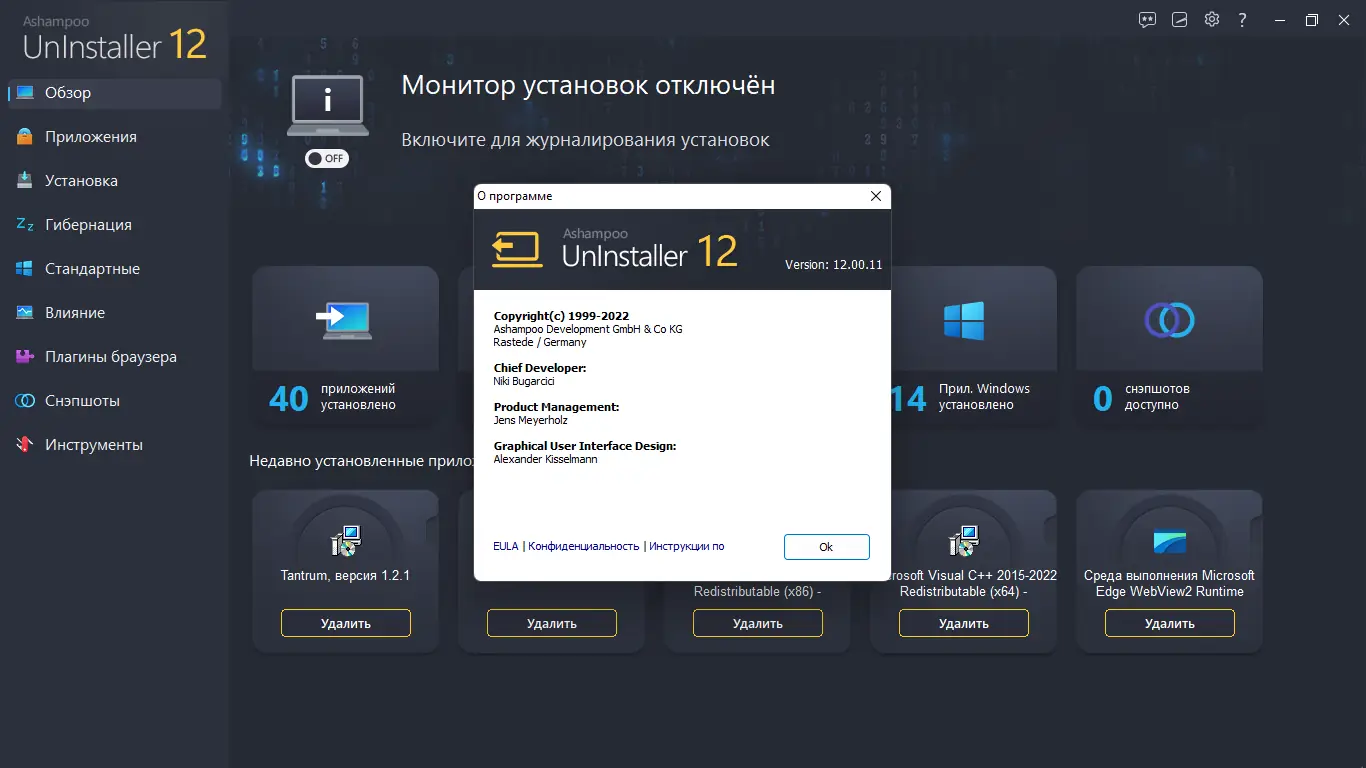Turn on the install monitor OFF switch
Screen dimensions: 1366x768
[327, 158]
